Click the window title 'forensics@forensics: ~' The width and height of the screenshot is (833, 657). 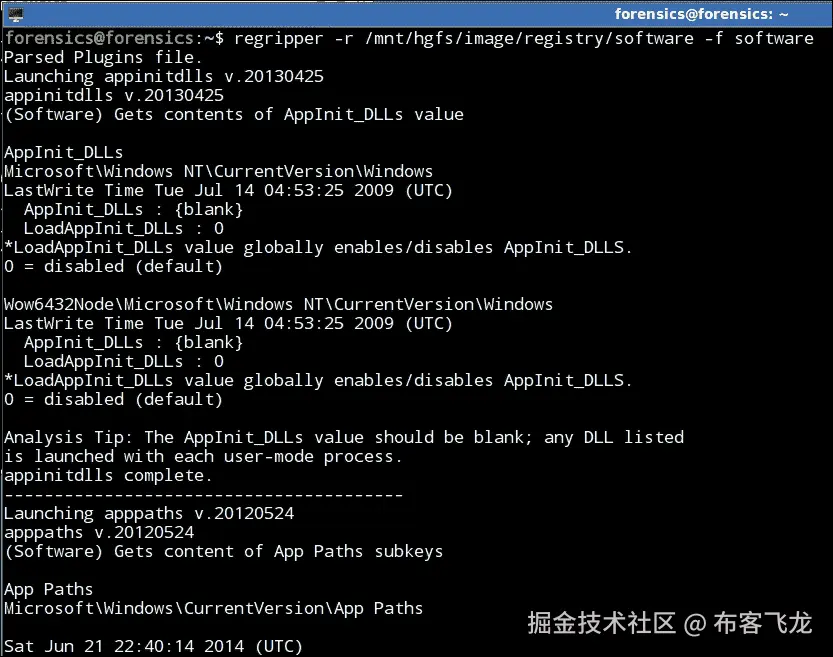(x=701, y=14)
